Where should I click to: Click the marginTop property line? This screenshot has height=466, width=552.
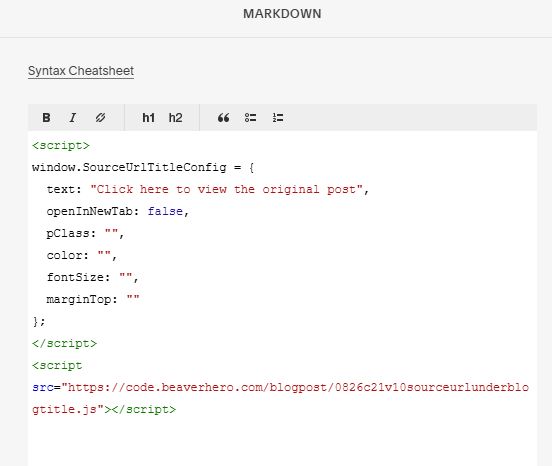point(93,299)
